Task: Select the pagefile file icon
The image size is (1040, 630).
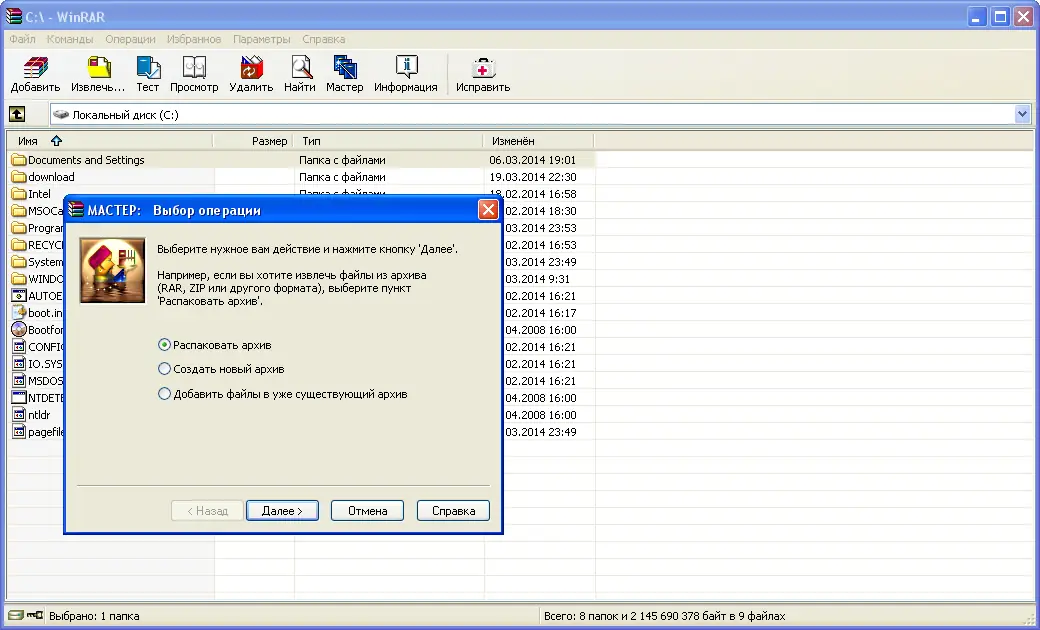Action: click(19, 432)
